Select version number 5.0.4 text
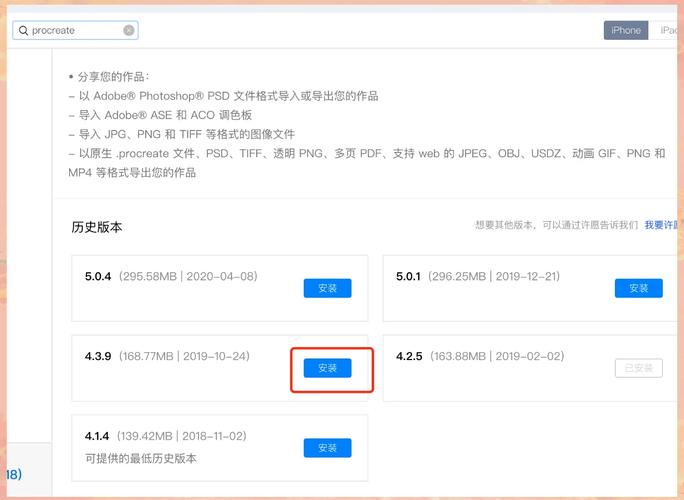 (x=98, y=276)
